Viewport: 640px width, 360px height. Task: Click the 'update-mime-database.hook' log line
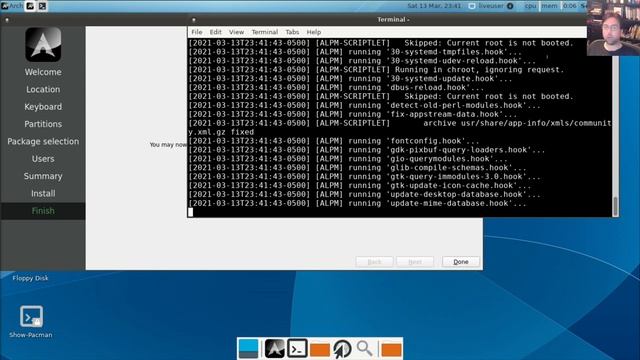[358, 203]
